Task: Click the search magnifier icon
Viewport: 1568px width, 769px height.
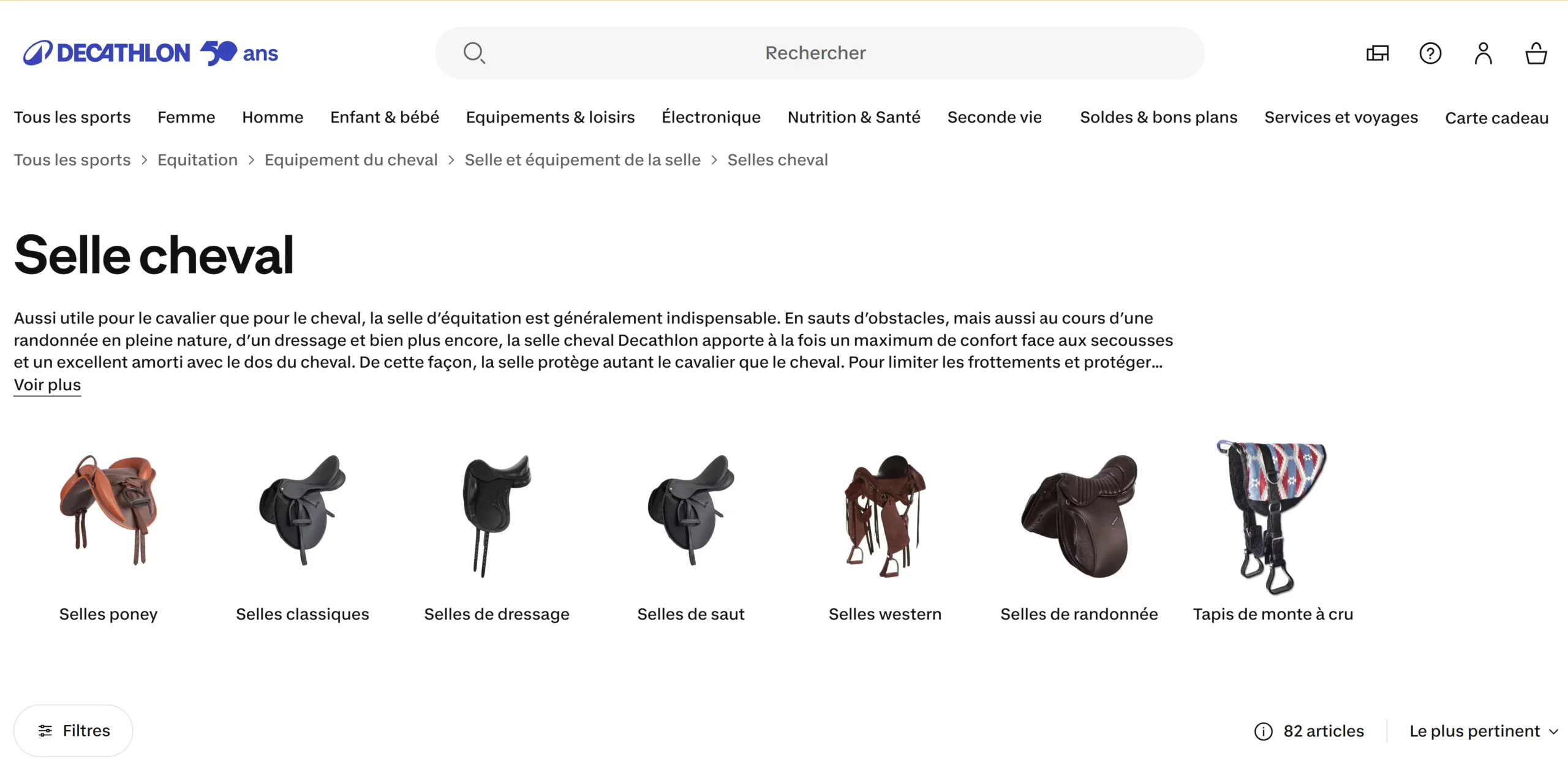Action: point(474,53)
